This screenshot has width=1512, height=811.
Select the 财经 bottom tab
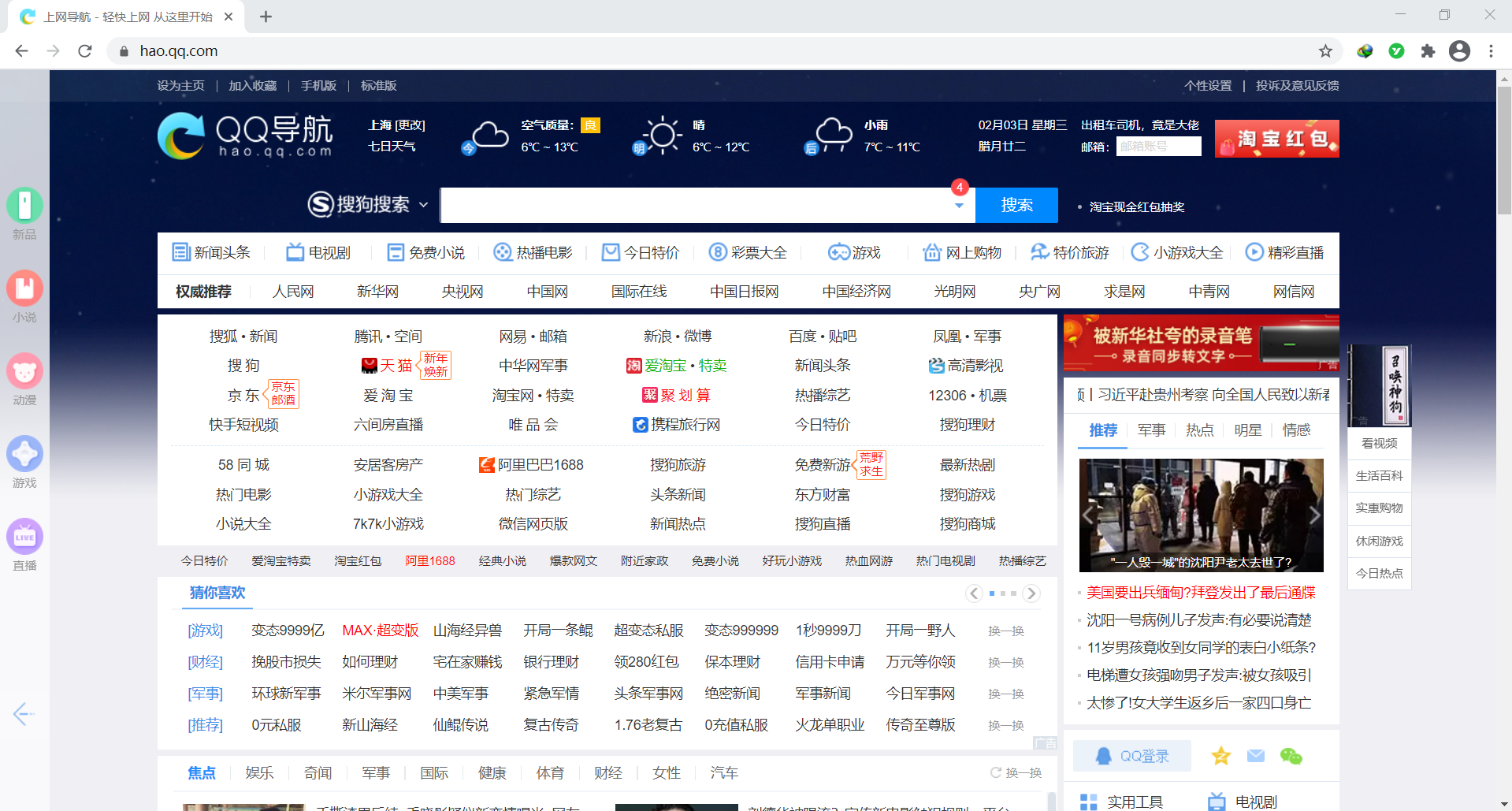coord(607,773)
